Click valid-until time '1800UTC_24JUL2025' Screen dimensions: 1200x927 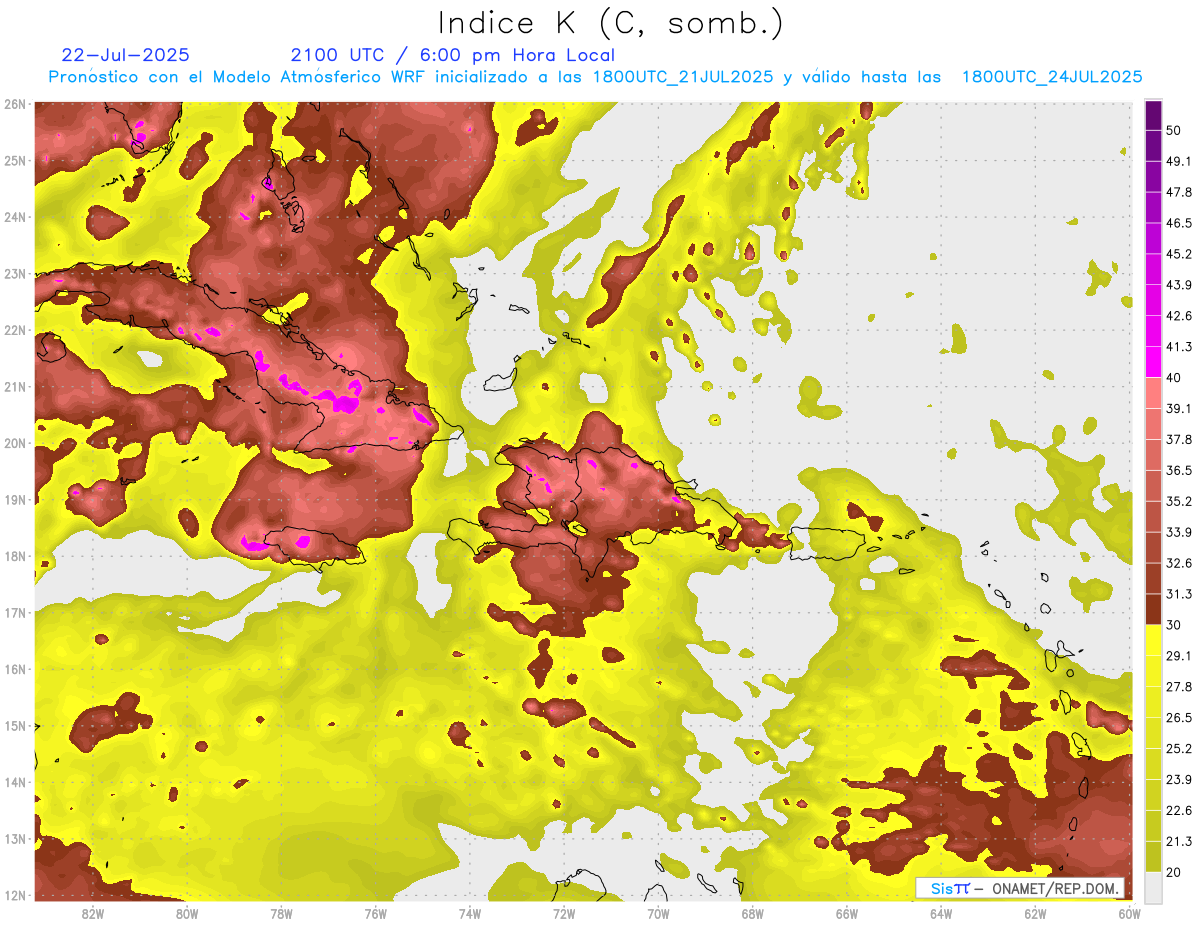1052,77
